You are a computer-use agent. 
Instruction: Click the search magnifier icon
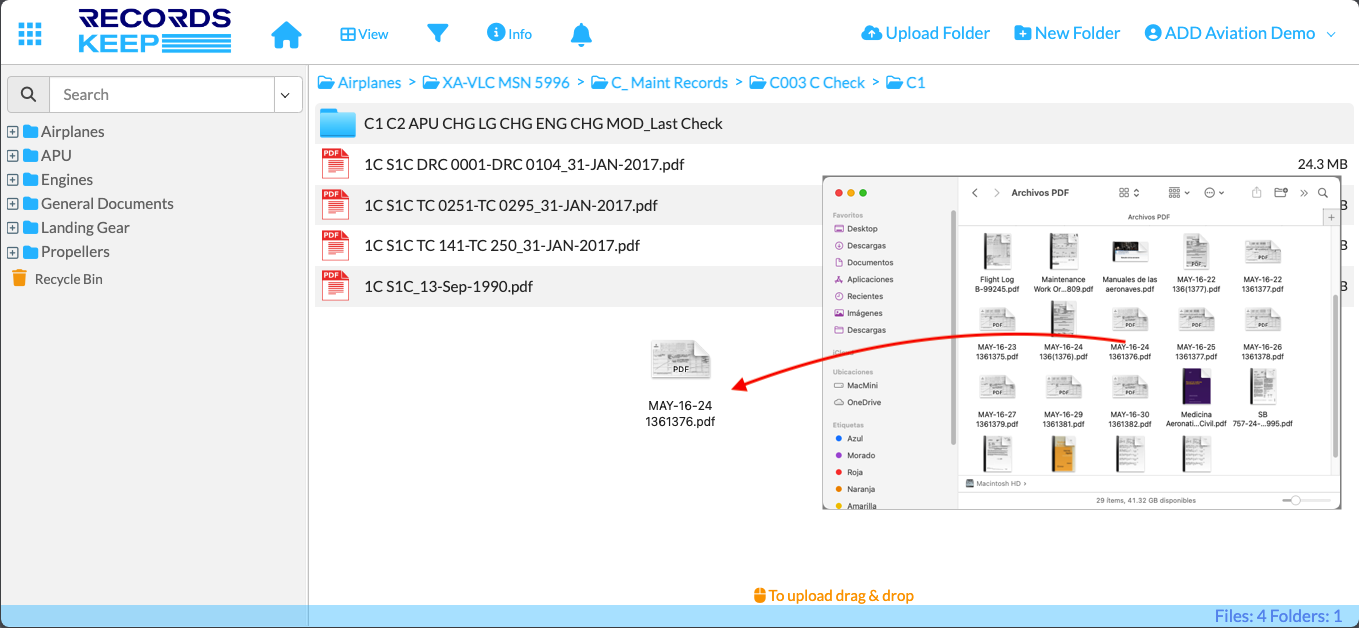29,95
